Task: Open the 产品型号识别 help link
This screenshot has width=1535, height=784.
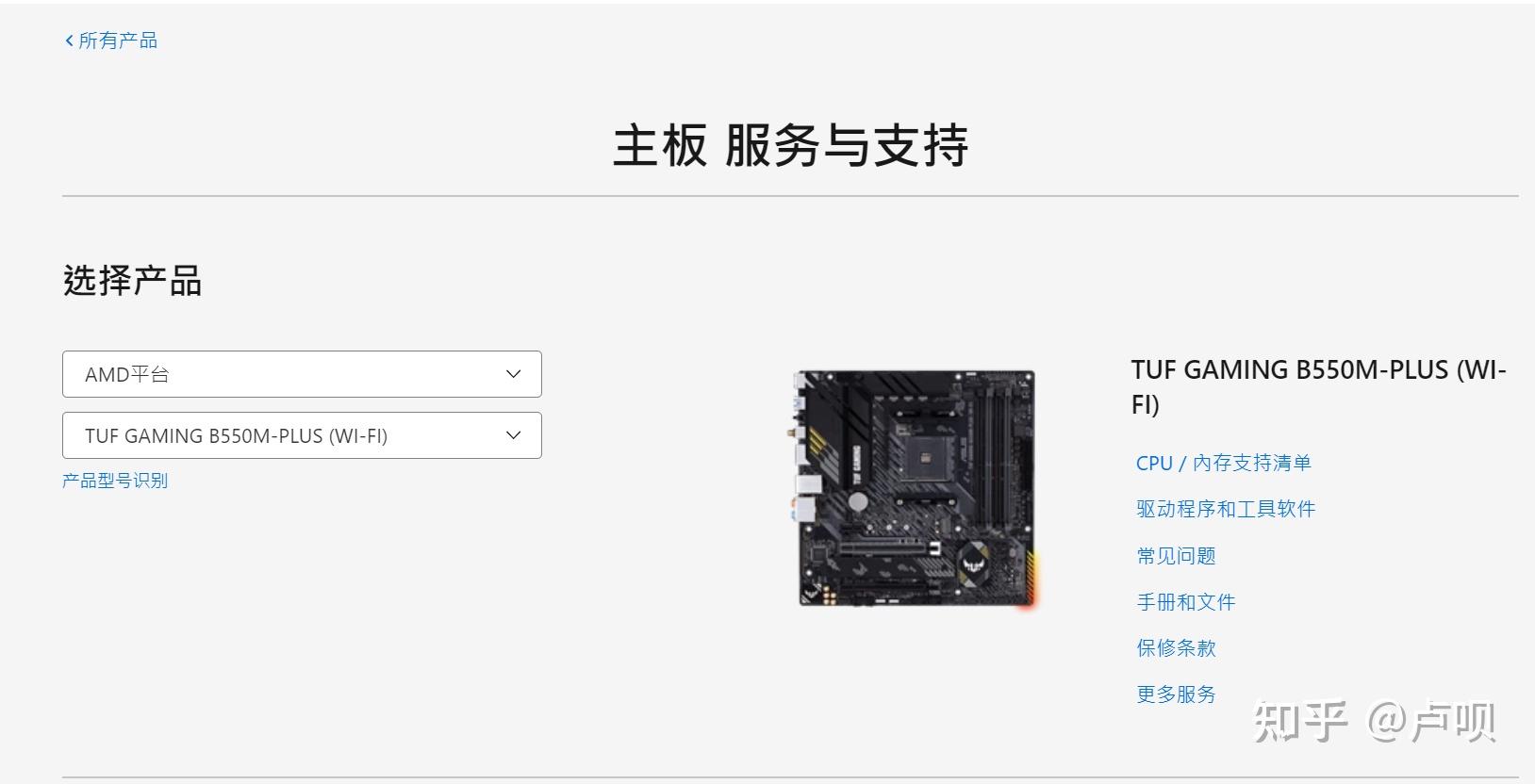Action: tap(115, 481)
